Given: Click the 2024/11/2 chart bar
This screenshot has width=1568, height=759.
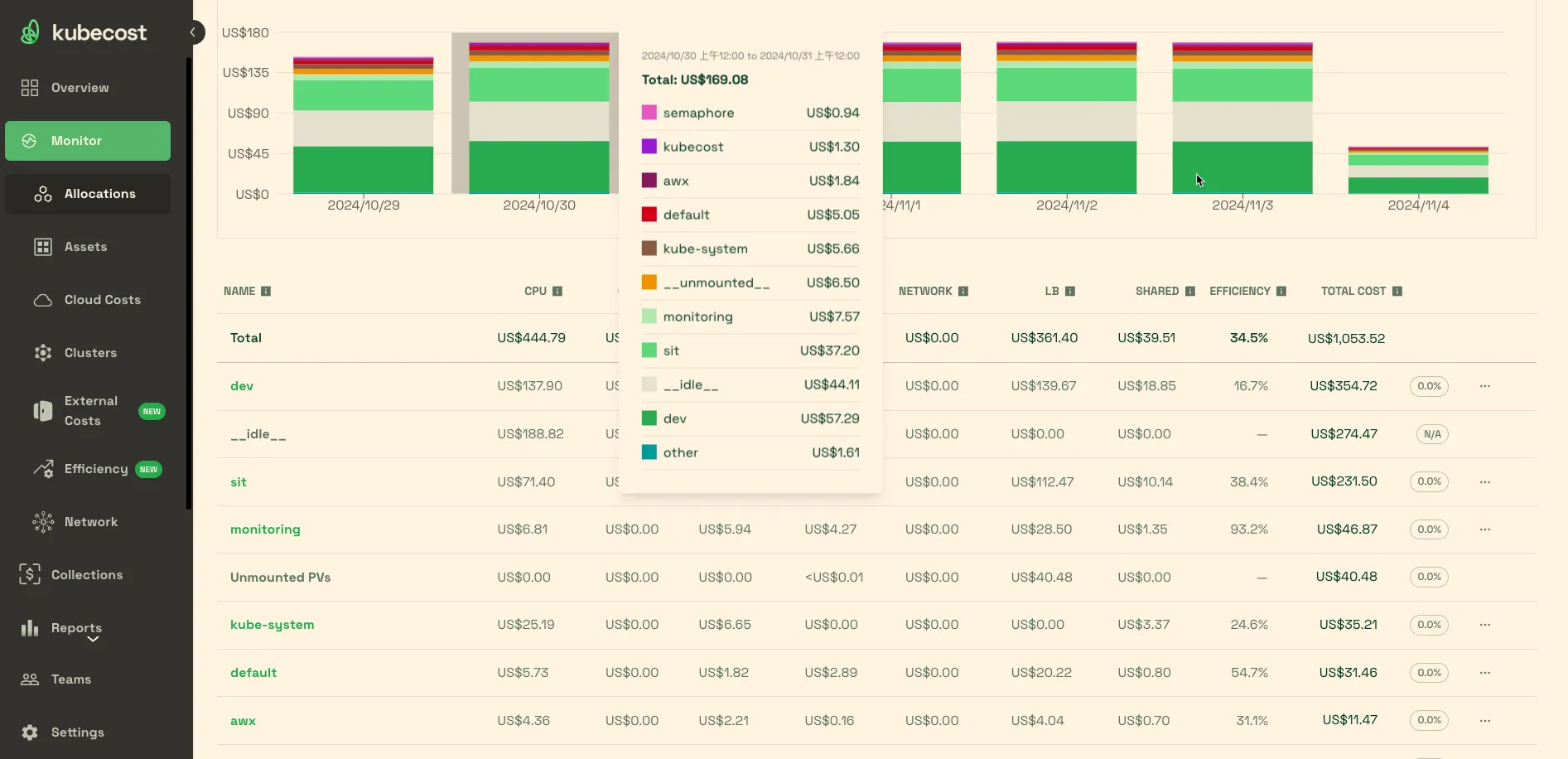Looking at the screenshot, I should coord(1067,118).
